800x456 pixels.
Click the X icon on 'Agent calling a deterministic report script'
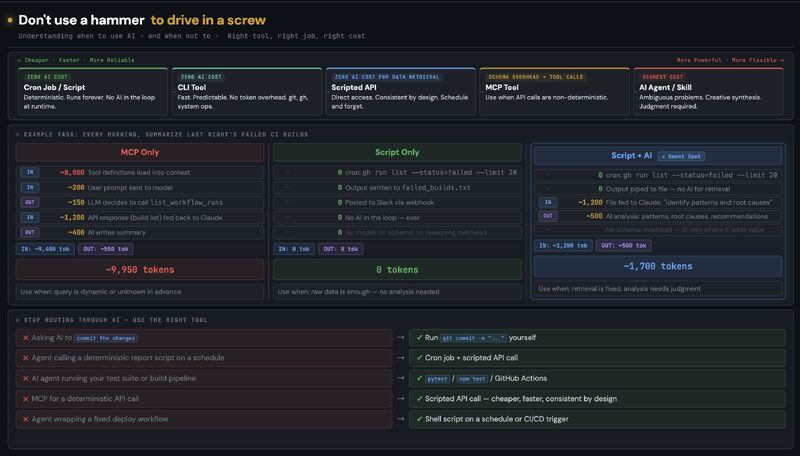(x=26, y=358)
